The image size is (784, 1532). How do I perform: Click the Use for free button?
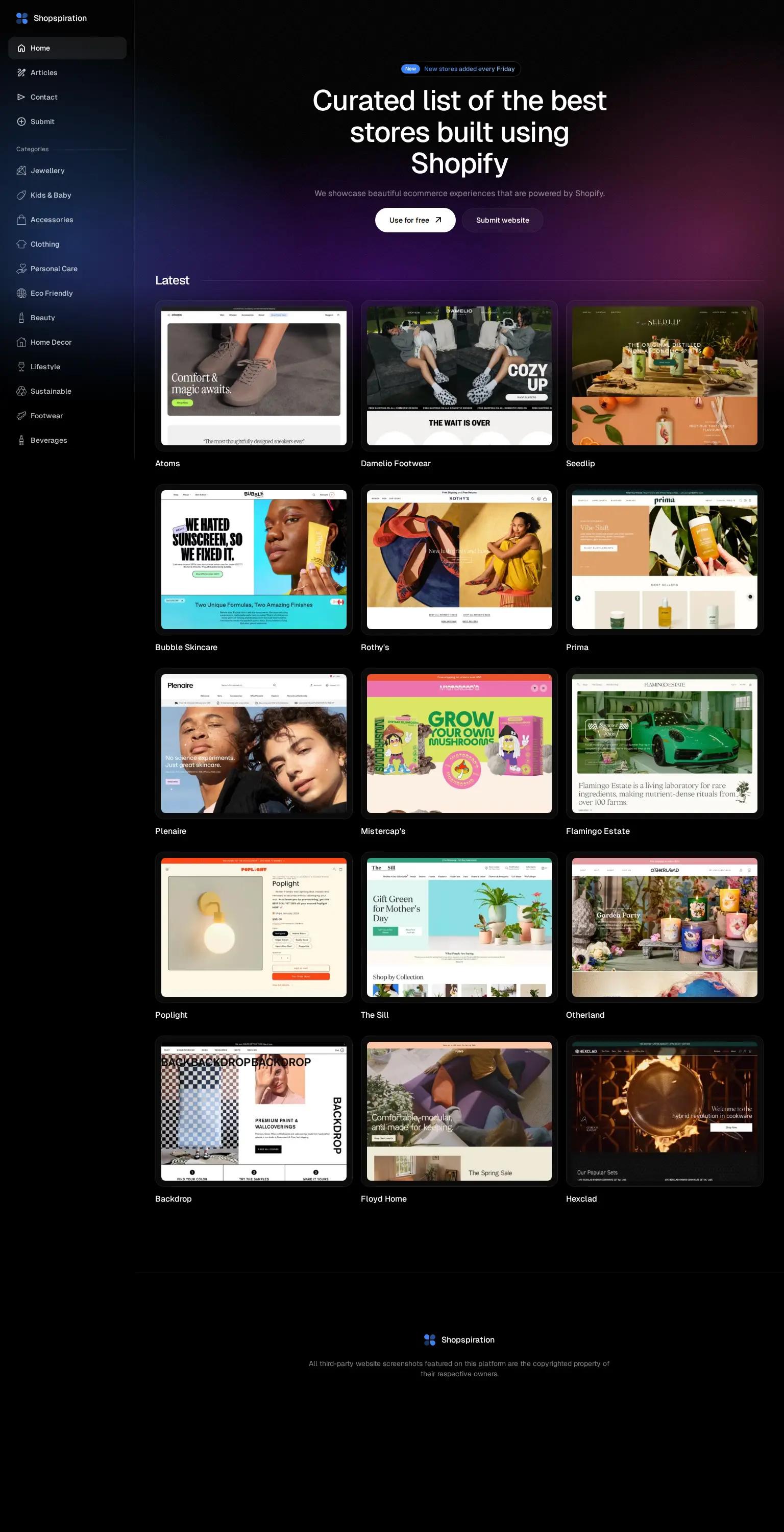tap(415, 220)
